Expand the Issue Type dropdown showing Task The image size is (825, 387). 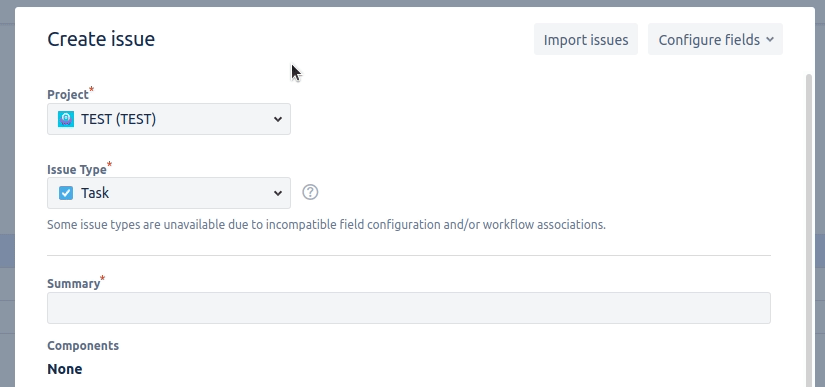(x=169, y=193)
